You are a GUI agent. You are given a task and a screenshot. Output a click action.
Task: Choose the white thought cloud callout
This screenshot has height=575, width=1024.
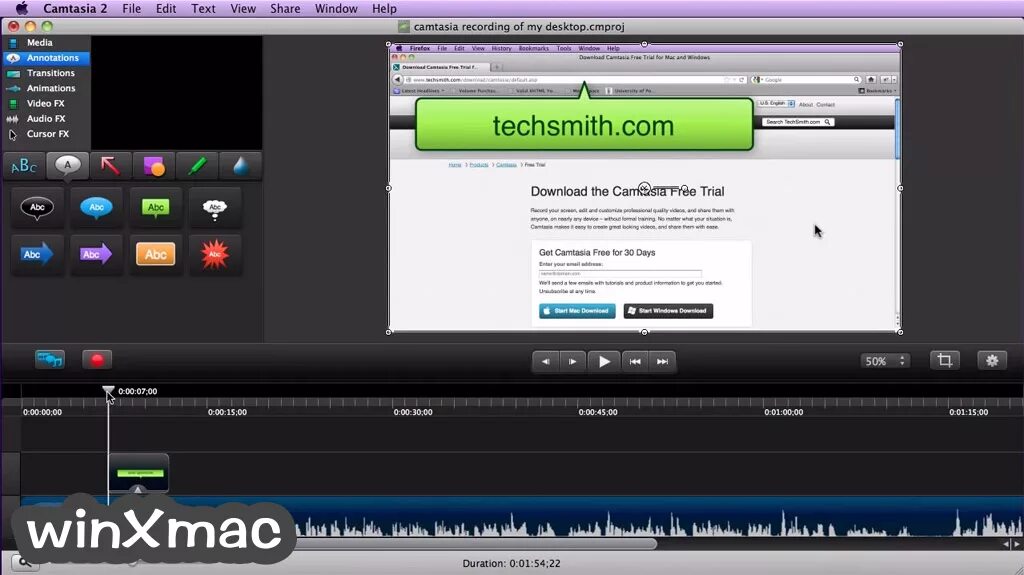215,208
